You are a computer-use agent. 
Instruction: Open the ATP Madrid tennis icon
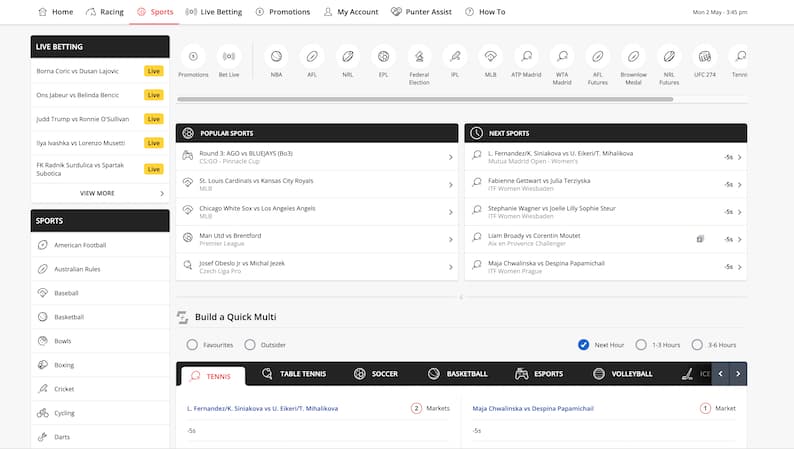(527, 57)
